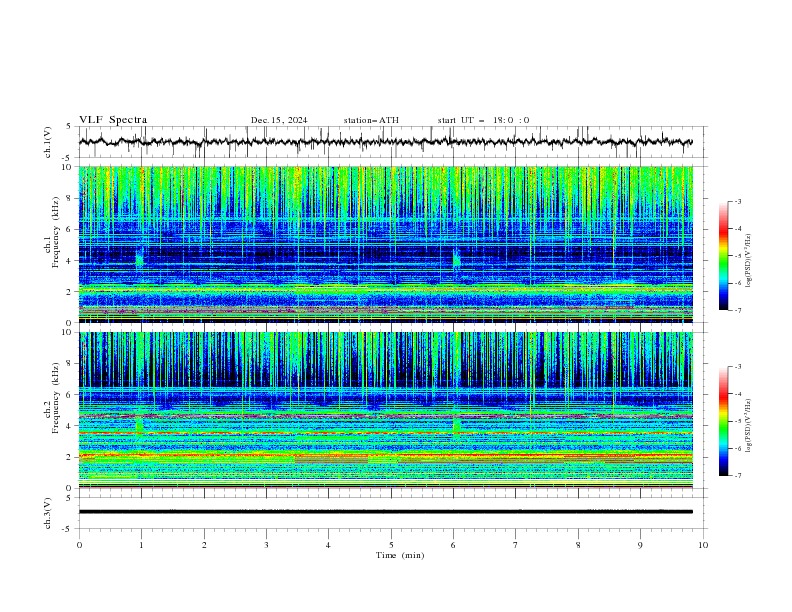
Task: Click the ch.3(V) axis label
Action: click(48, 513)
